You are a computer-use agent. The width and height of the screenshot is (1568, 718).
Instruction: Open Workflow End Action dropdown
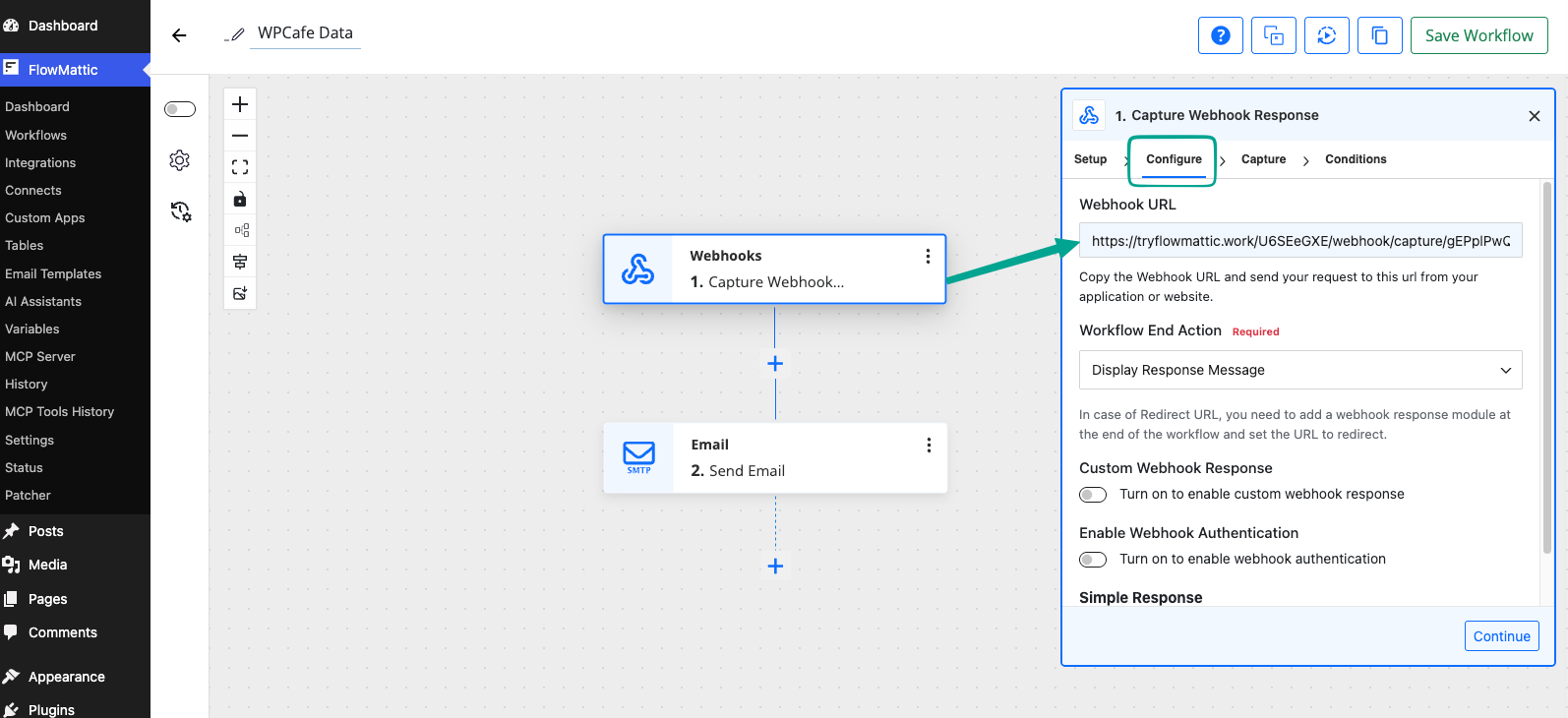(x=1300, y=370)
